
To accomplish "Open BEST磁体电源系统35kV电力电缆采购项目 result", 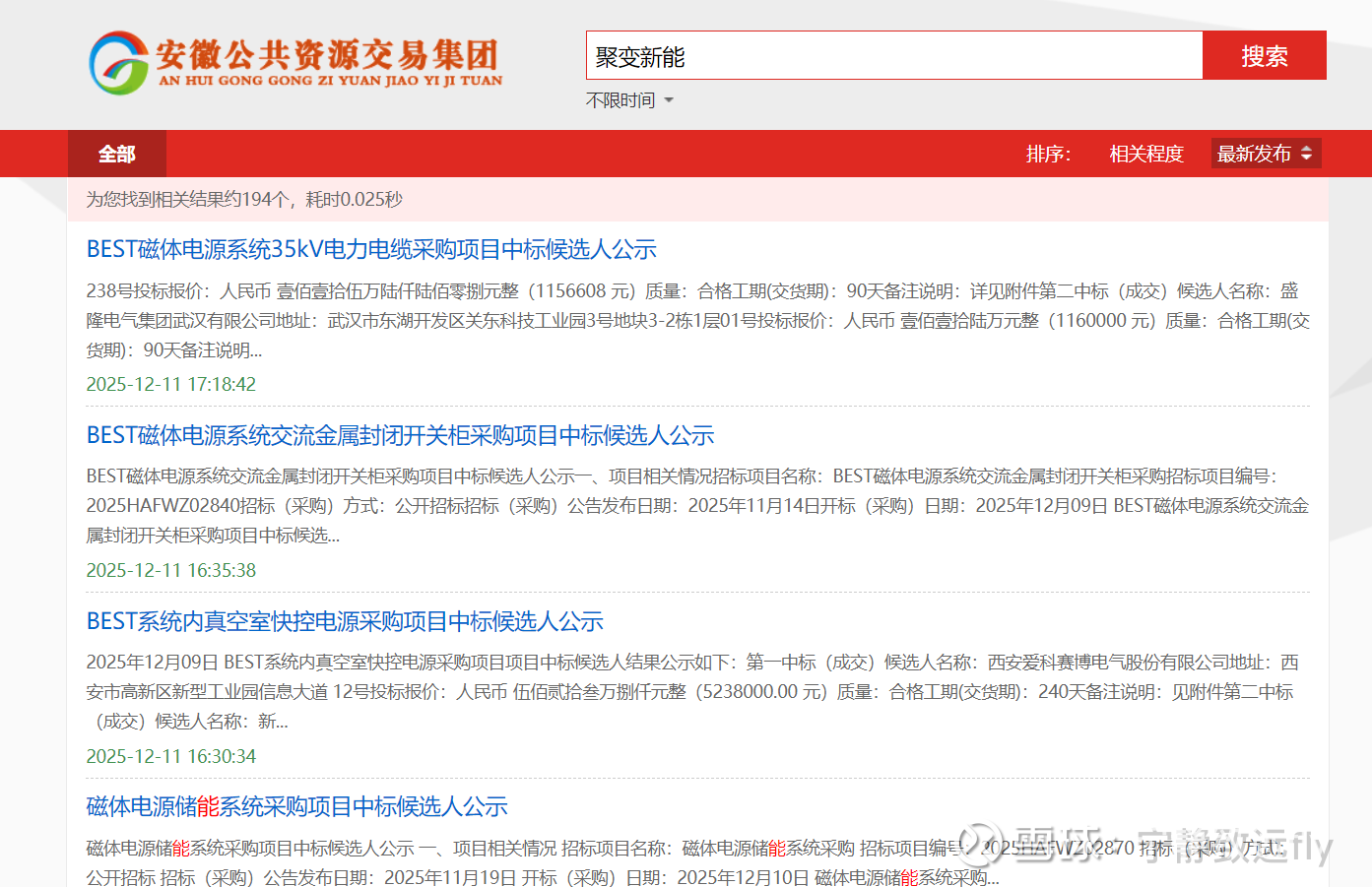I will [371, 249].
